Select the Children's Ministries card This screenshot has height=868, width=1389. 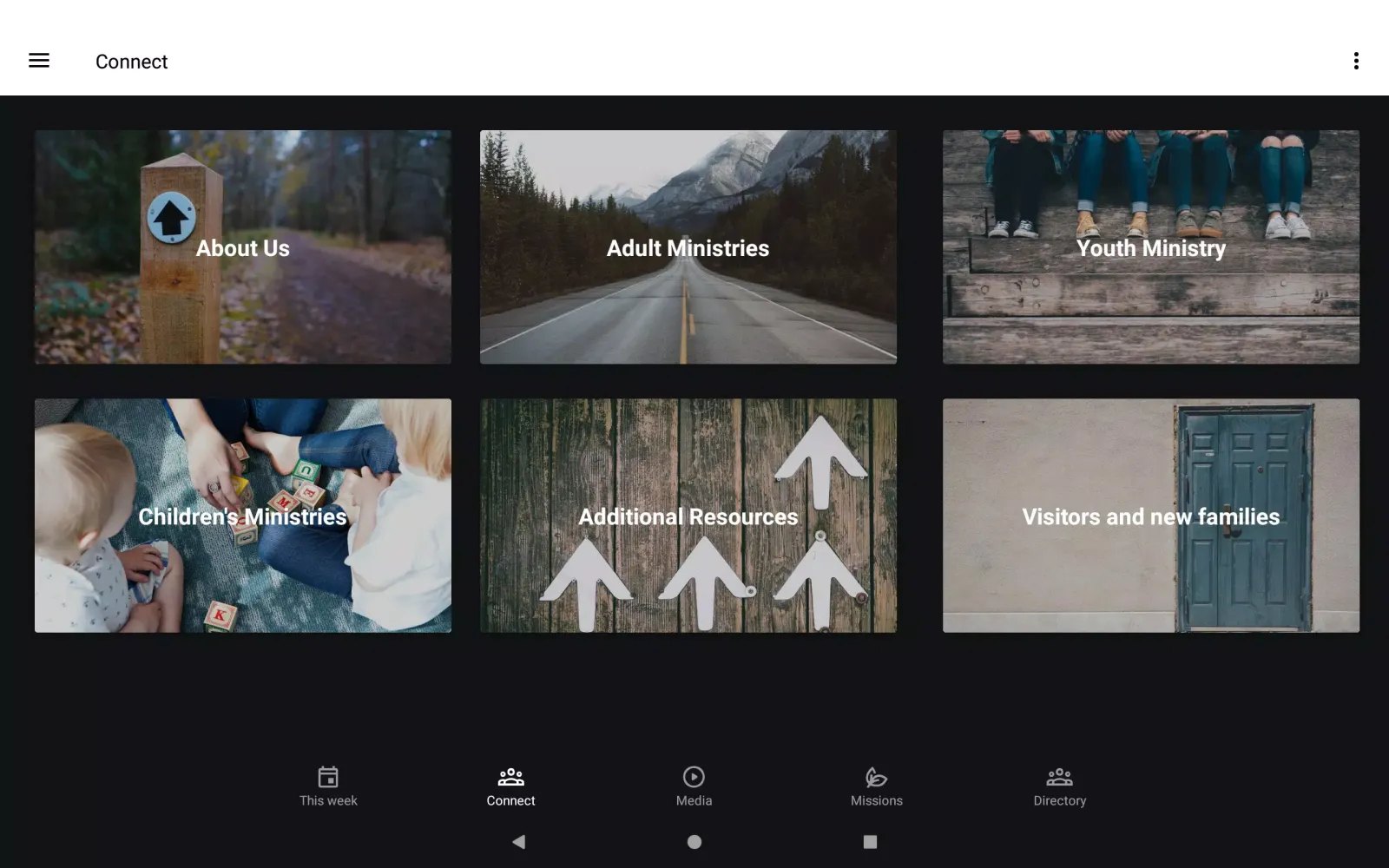point(243,516)
